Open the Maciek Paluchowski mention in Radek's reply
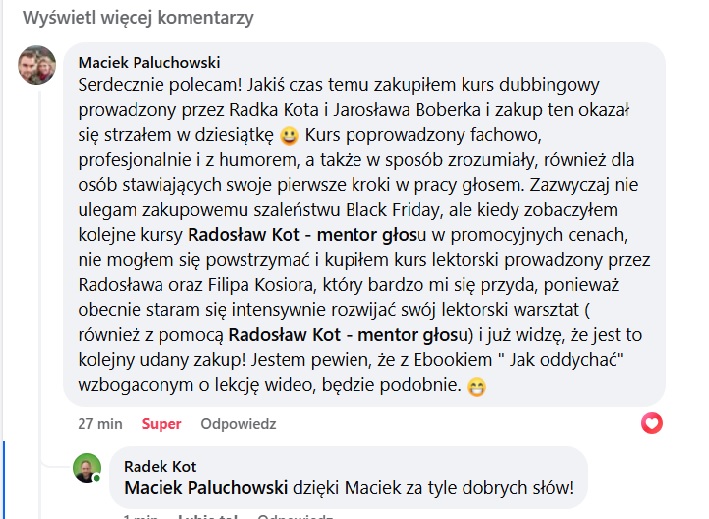 [203, 489]
